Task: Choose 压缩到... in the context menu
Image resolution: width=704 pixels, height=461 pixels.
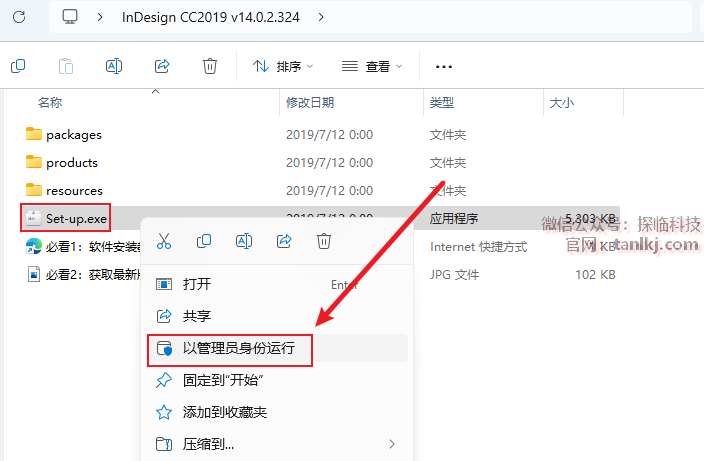Action: pos(277,444)
